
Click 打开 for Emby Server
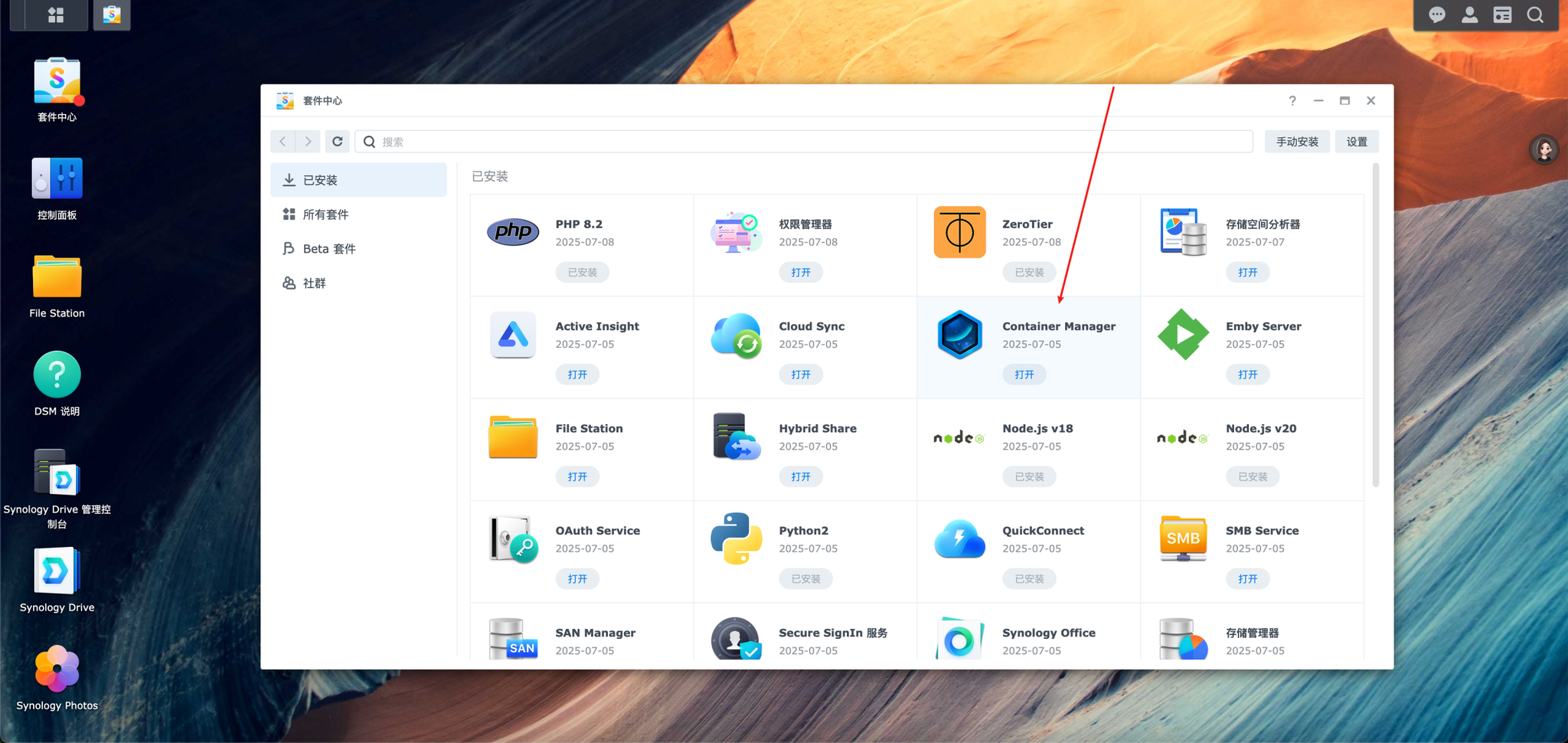pos(1248,375)
